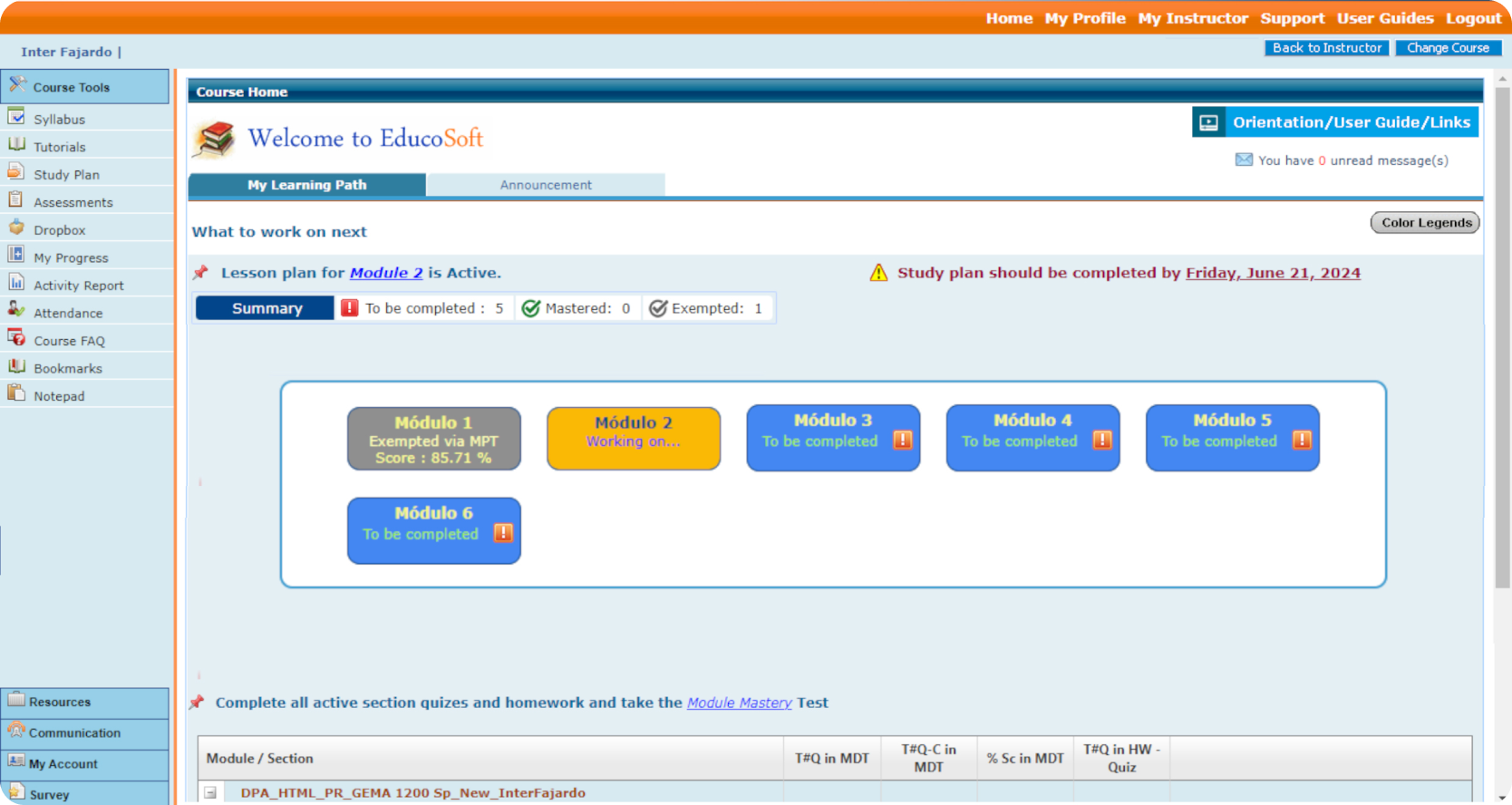Click the Back to Instructor button
The height and width of the screenshot is (805, 1512).
tap(1327, 48)
